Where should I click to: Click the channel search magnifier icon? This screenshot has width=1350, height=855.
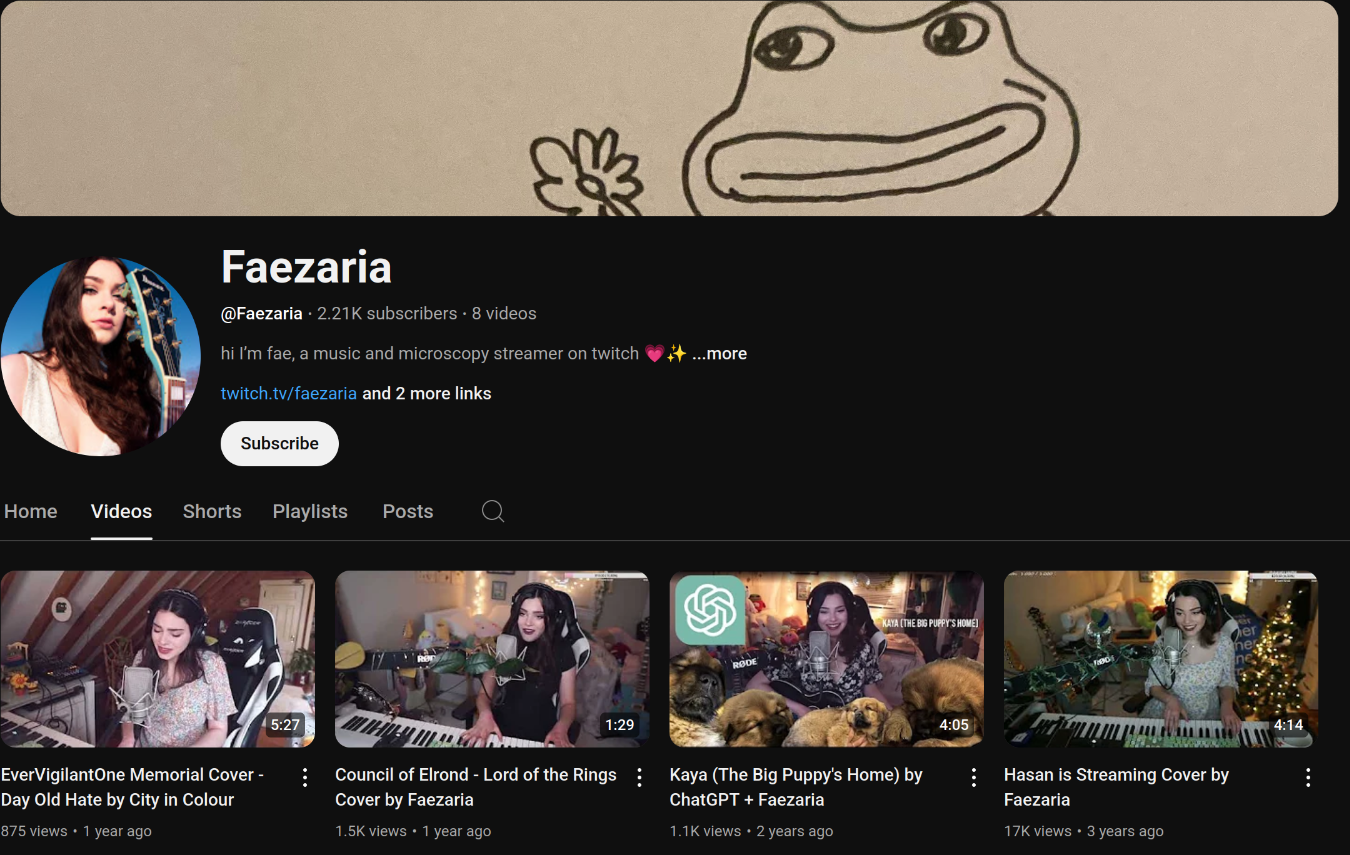point(493,511)
